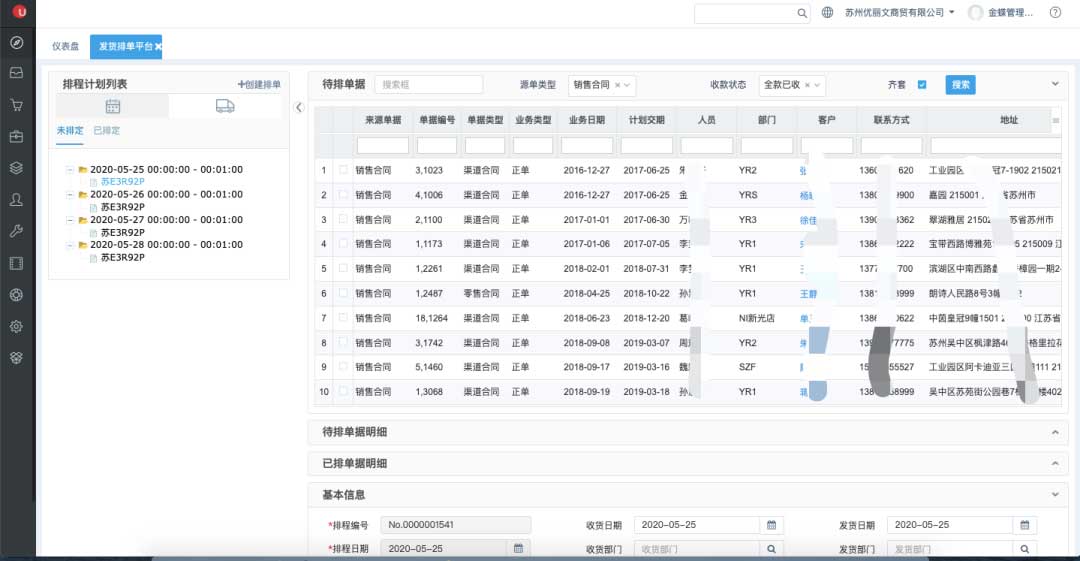This screenshot has width=1080, height=561.
Task: Collapse the 2020-05-28 tree node
Action: (70, 245)
